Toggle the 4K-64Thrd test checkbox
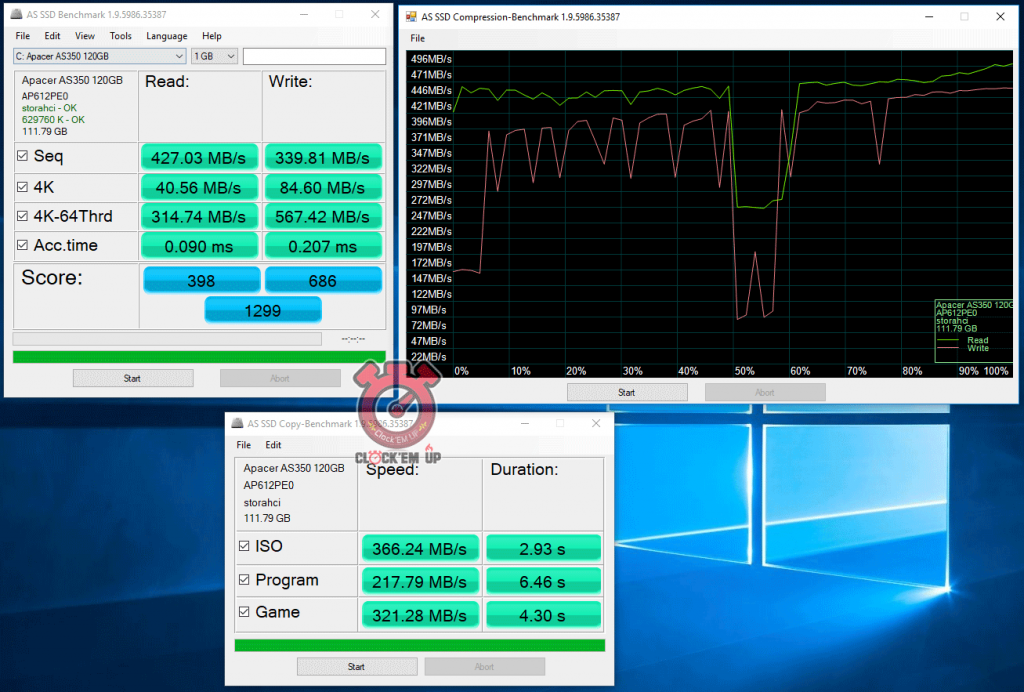Viewport: 1024px width, 692px height. coord(23,216)
